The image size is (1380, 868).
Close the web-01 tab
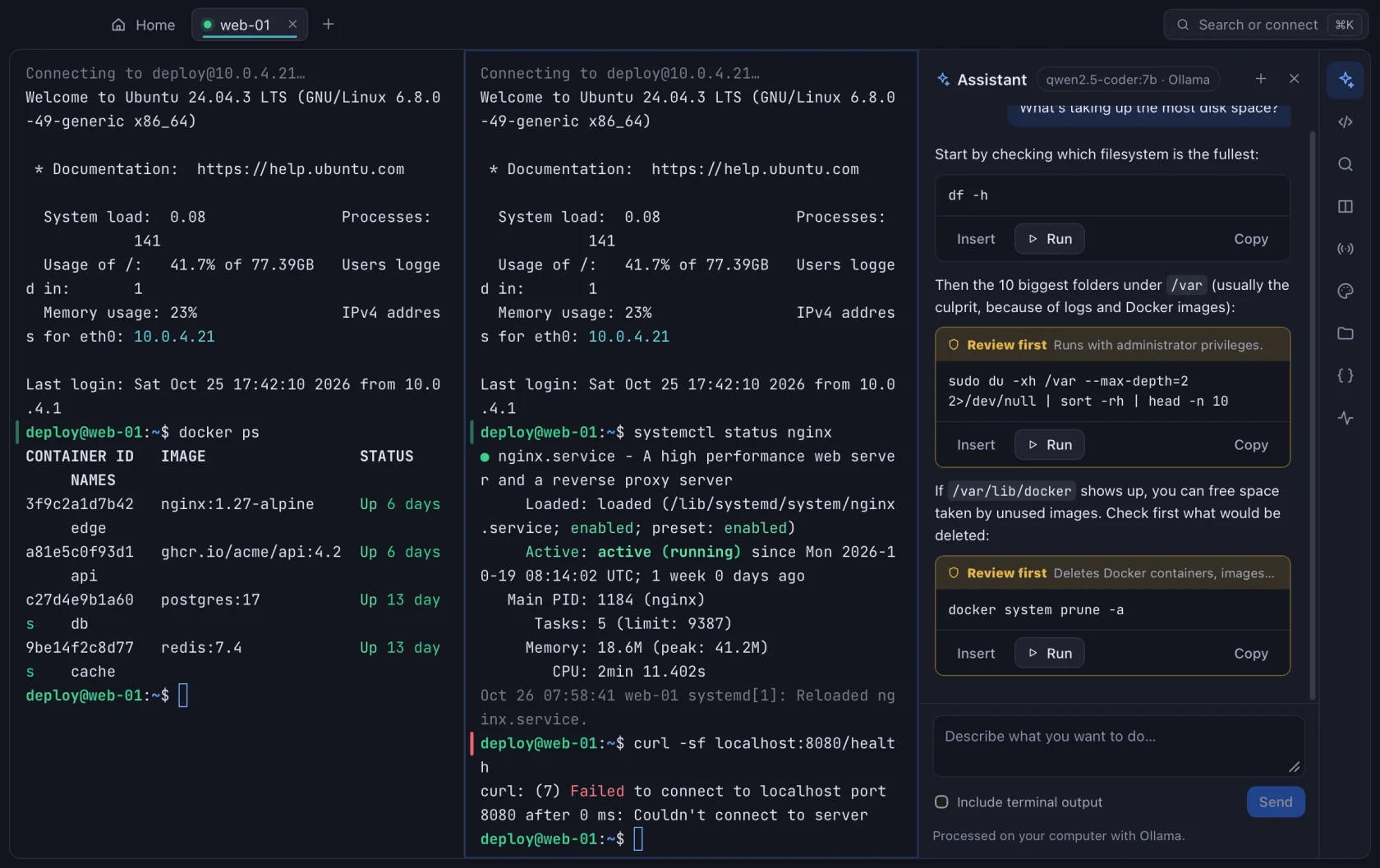click(292, 25)
